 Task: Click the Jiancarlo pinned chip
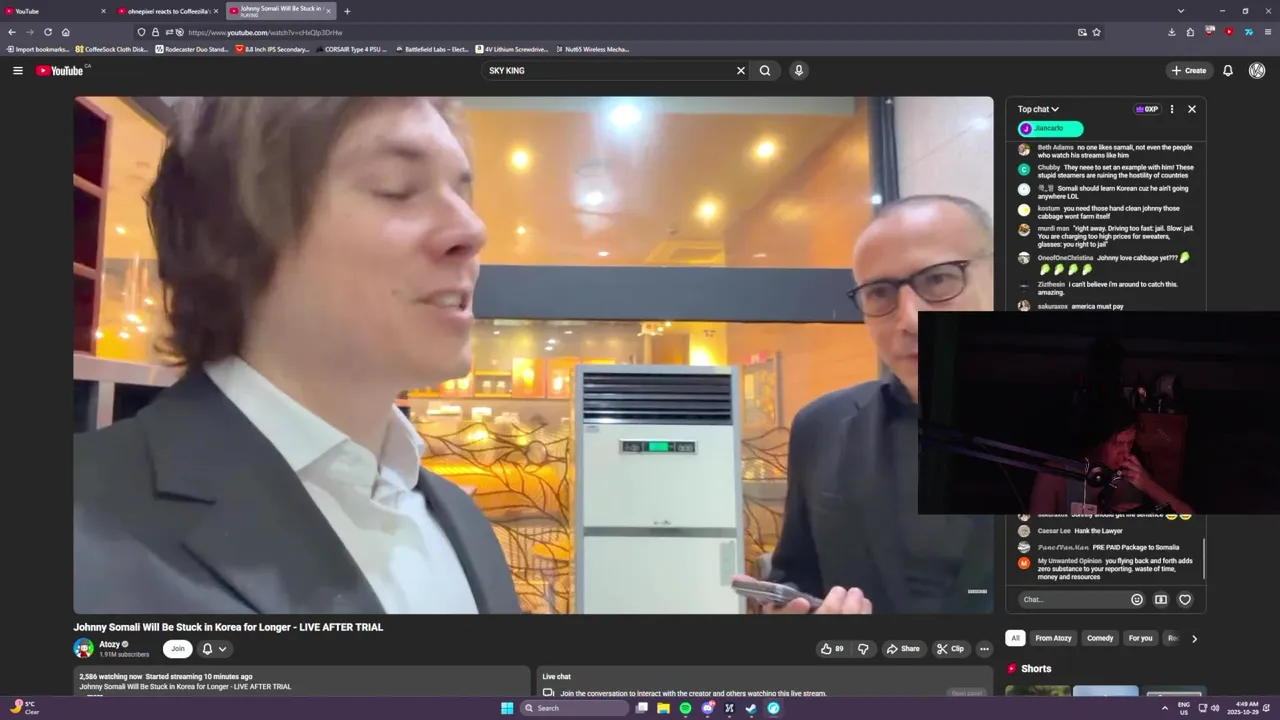point(1050,128)
